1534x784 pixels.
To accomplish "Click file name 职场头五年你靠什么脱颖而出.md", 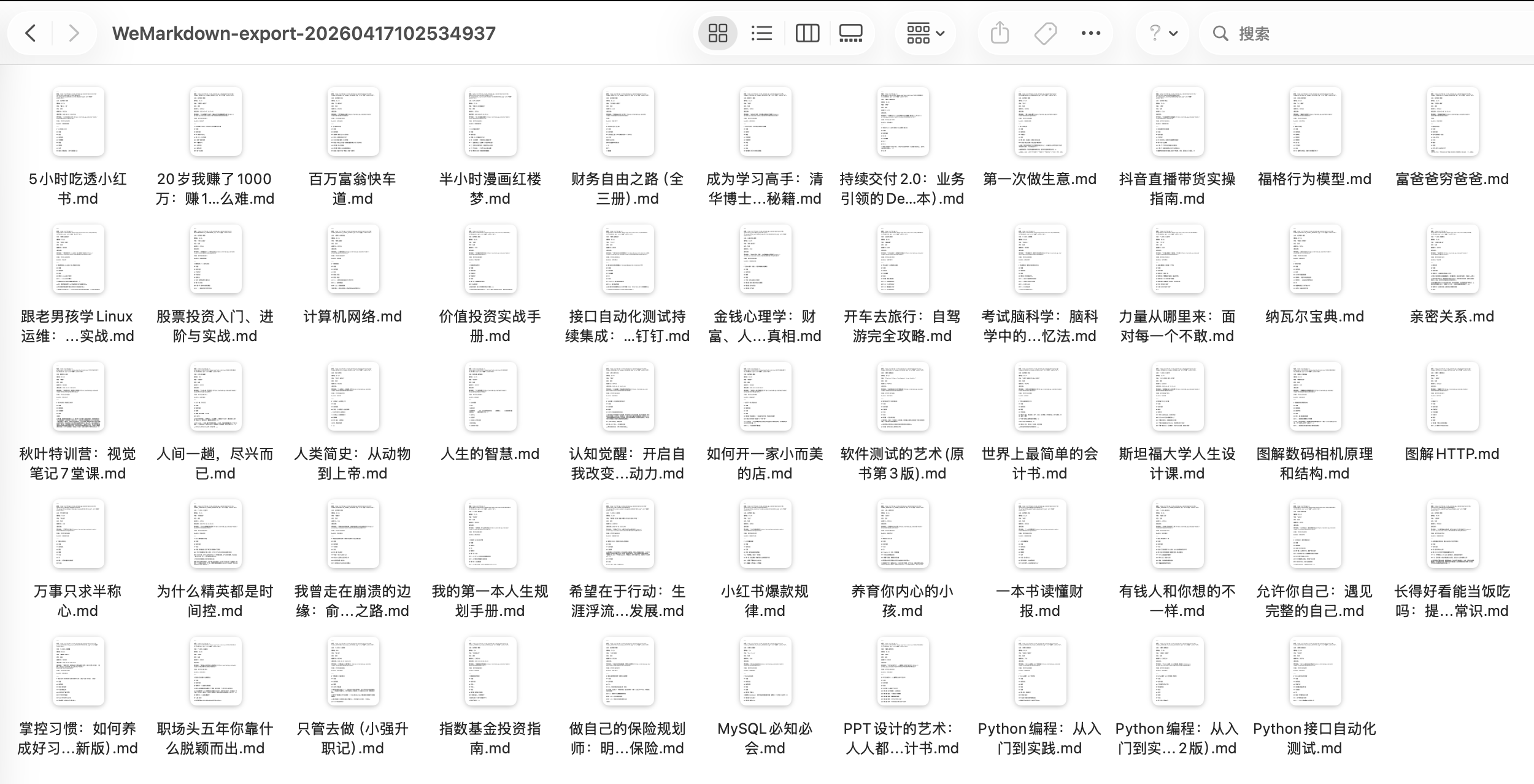I will (215, 739).
